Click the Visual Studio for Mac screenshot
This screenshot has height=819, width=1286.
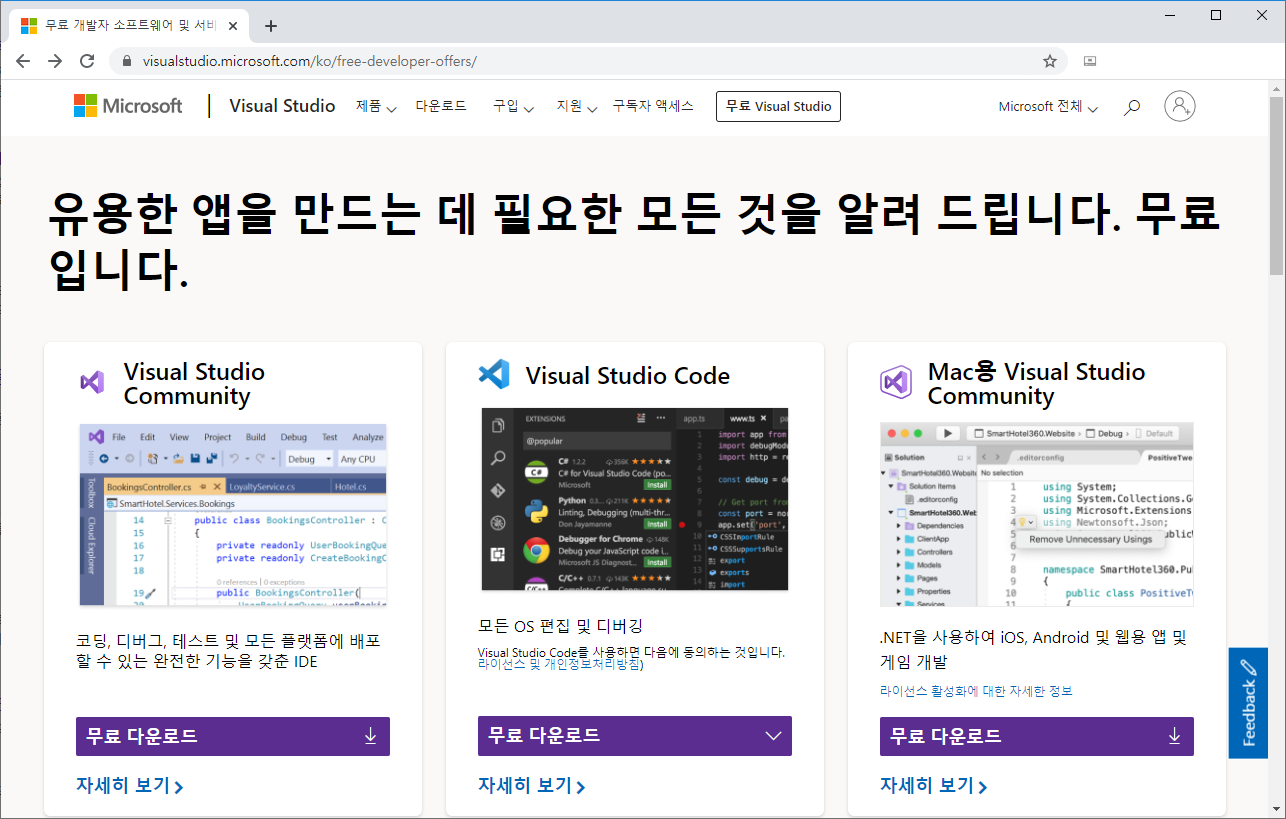click(x=1037, y=514)
